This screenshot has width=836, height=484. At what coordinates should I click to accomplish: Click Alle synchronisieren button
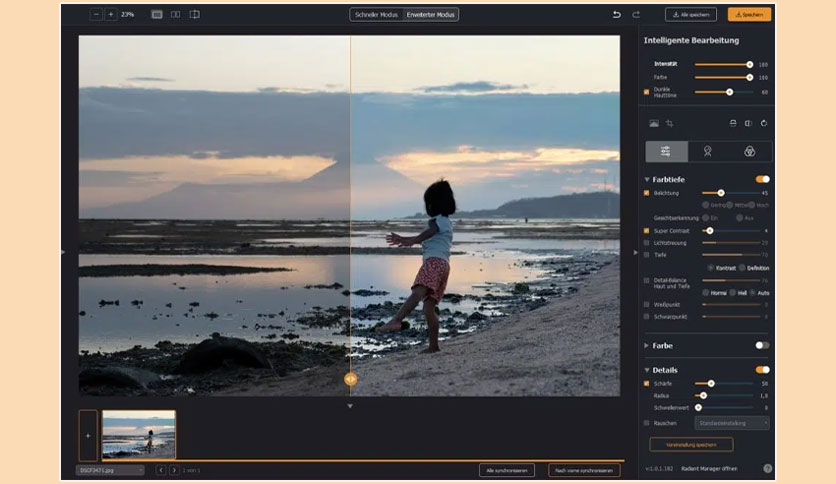coord(507,470)
